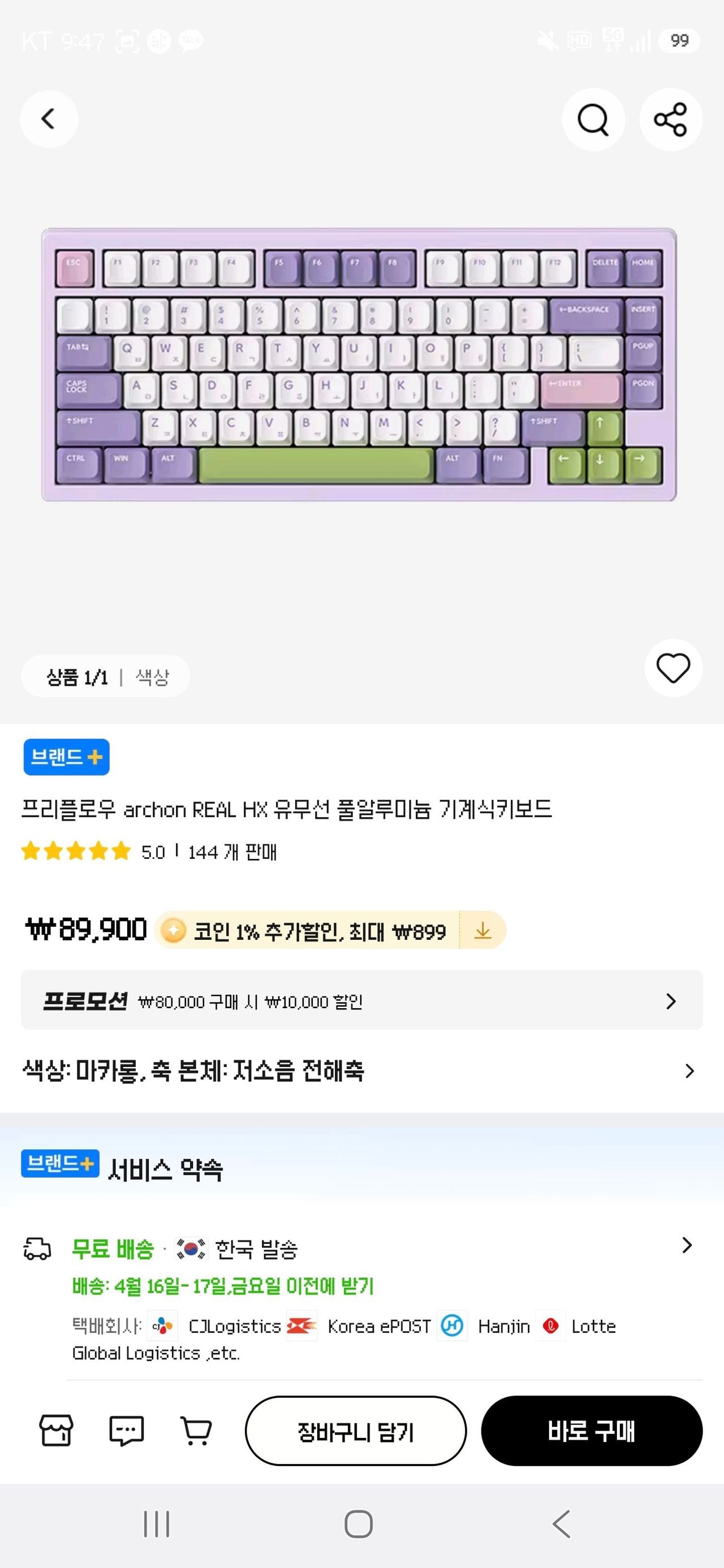
Task: Select the 색상 tab in image indicator
Action: click(x=152, y=677)
